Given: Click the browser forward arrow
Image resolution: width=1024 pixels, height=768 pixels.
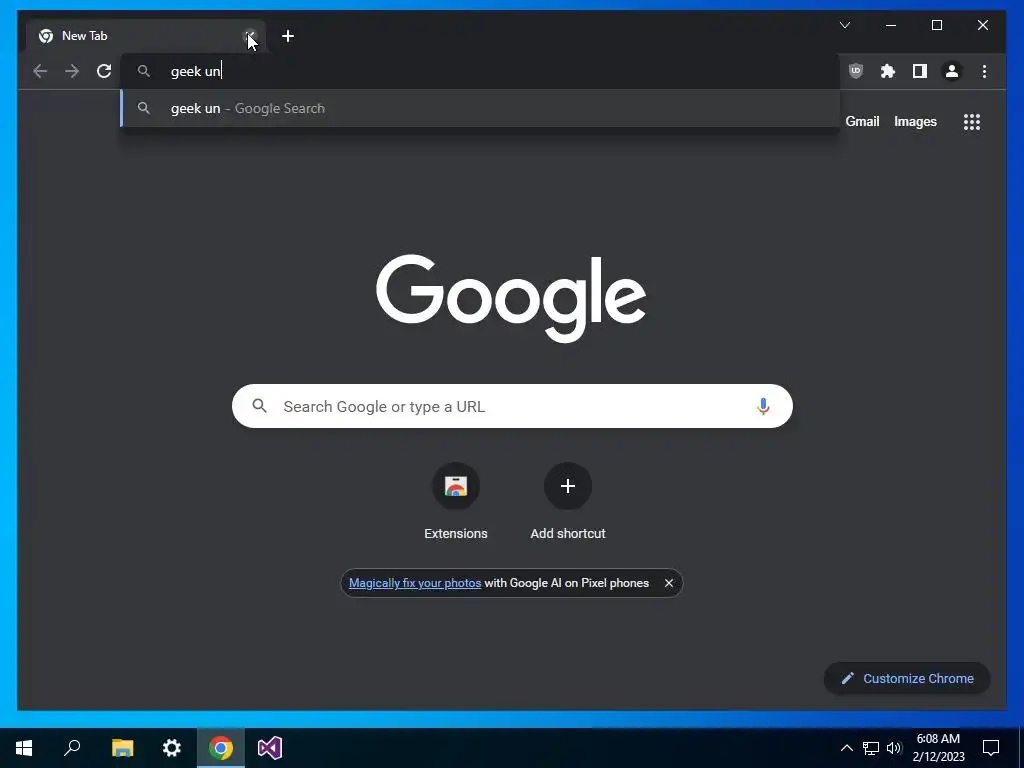Looking at the screenshot, I should 72,71.
